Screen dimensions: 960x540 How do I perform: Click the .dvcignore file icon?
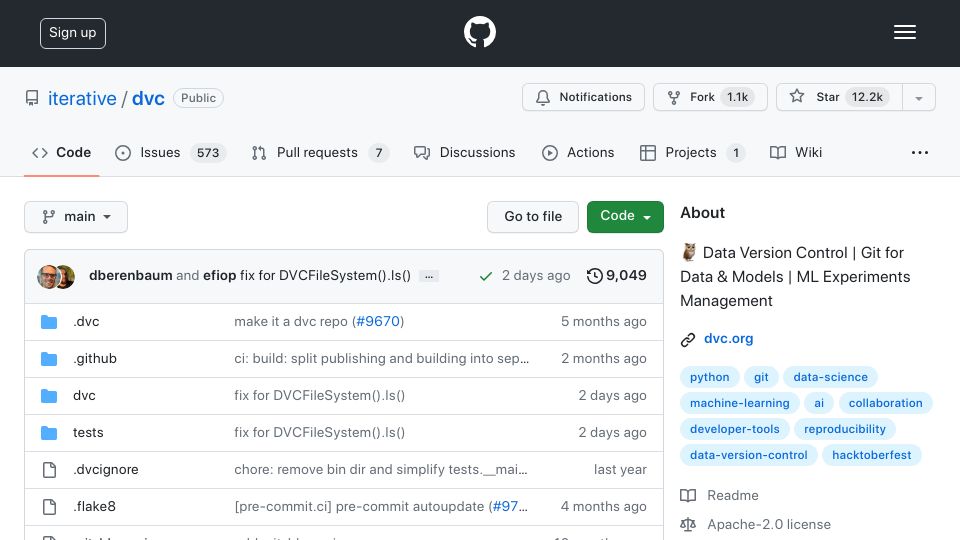(x=50, y=470)
